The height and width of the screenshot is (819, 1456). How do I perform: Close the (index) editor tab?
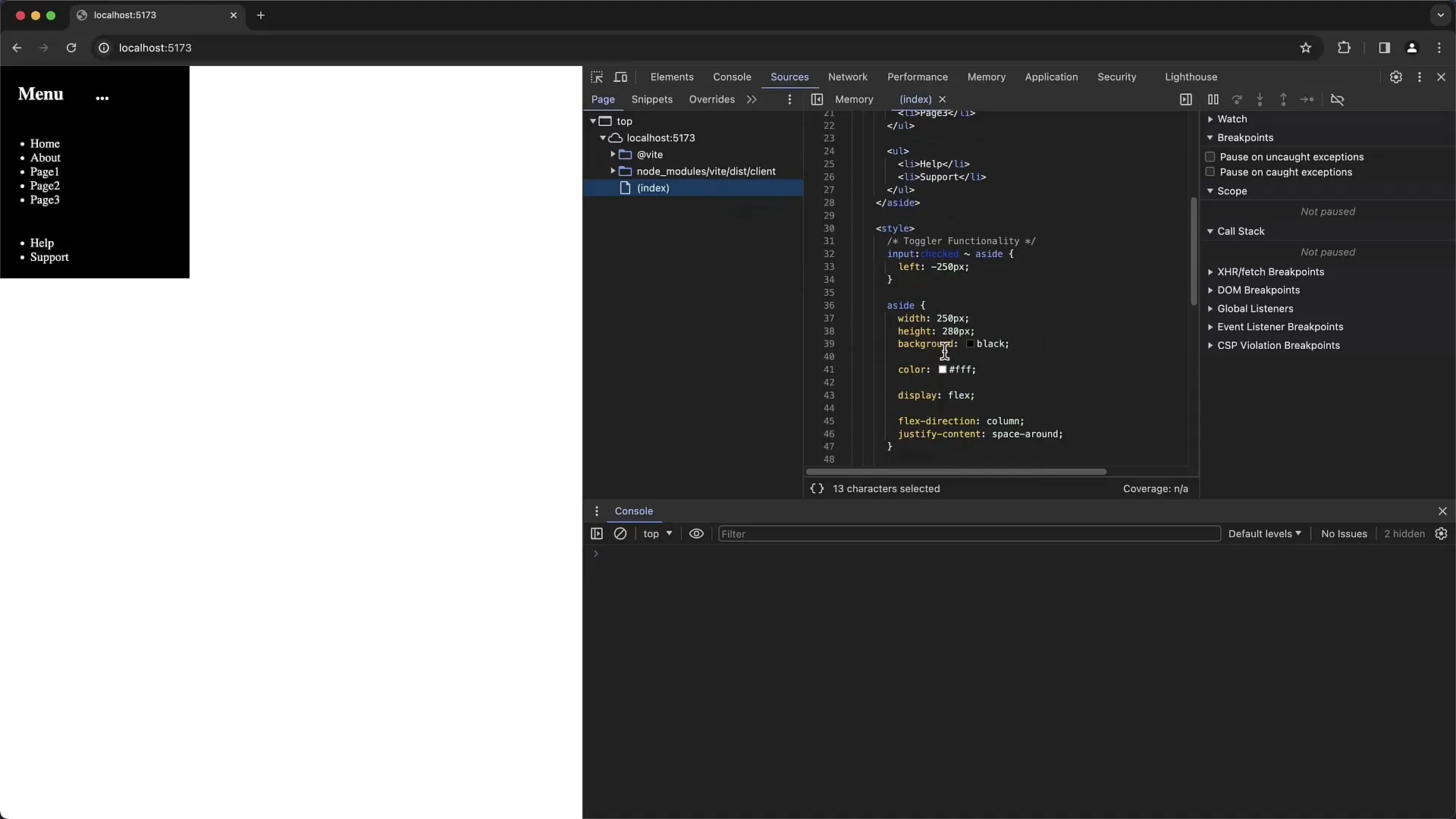click(943, 99)
